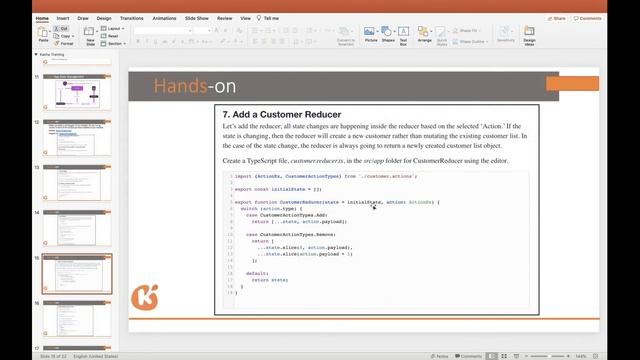Click the Paste clipboard icon

[x=42, y=33]
